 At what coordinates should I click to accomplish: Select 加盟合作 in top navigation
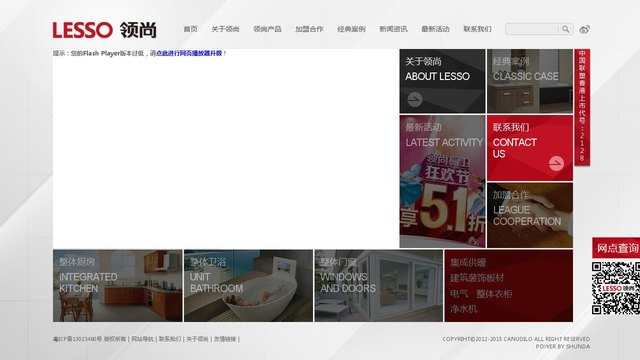coord(309,29)
